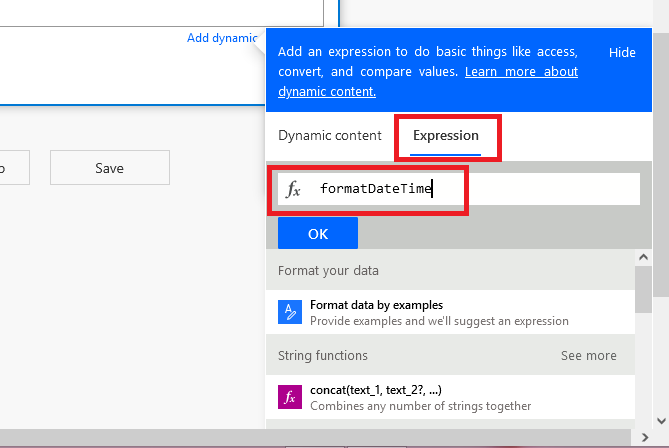Click the function list scroll-down arrow
Viewport: 669px width, 448px height.
click(x=644, y=421)
